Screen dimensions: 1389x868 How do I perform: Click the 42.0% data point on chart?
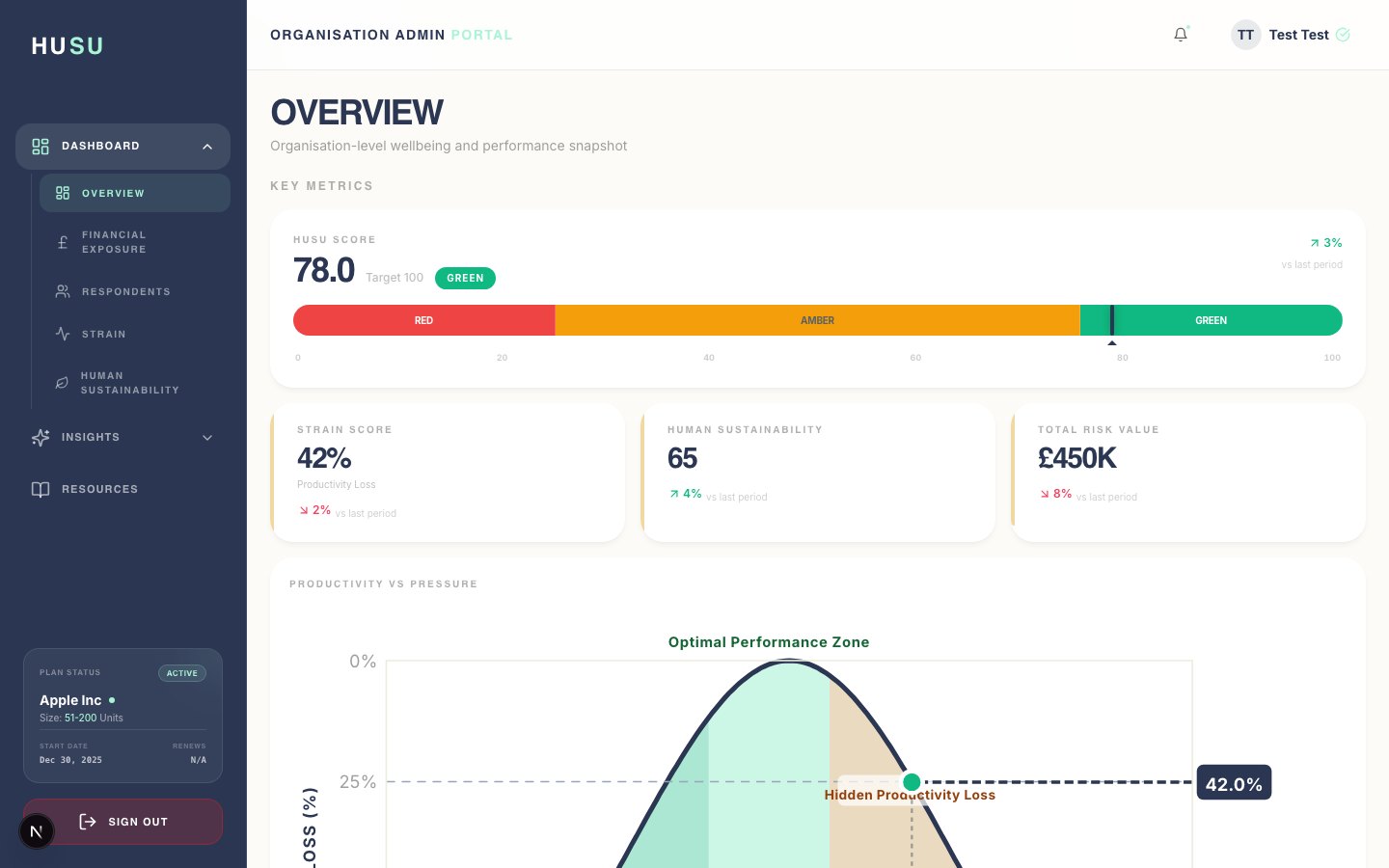click(x=912, y=782)
